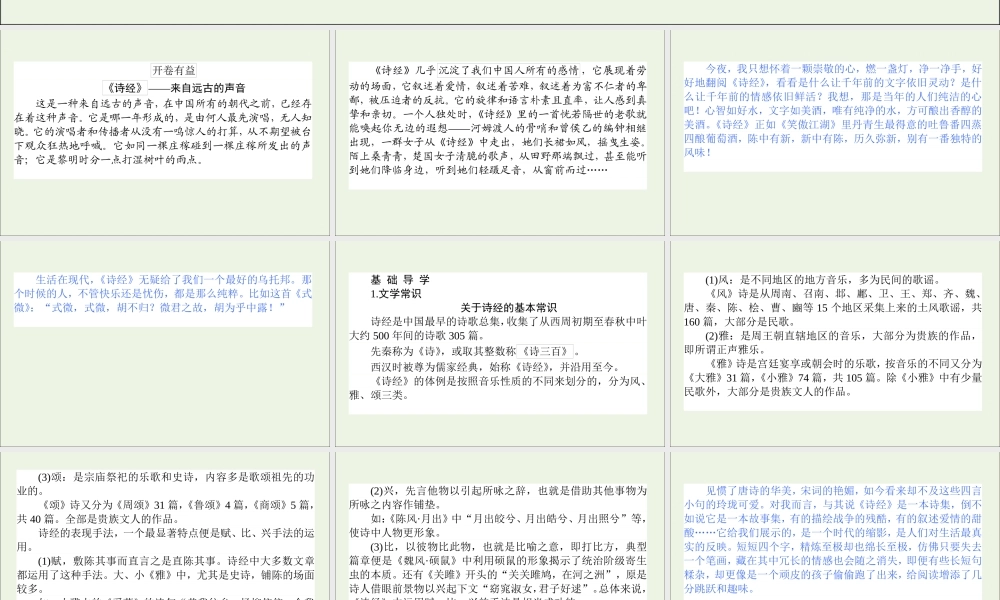Screen dimensions: 1000x600
Task: Click the line 1.文学常识
Action: click(x=395, y=293)
